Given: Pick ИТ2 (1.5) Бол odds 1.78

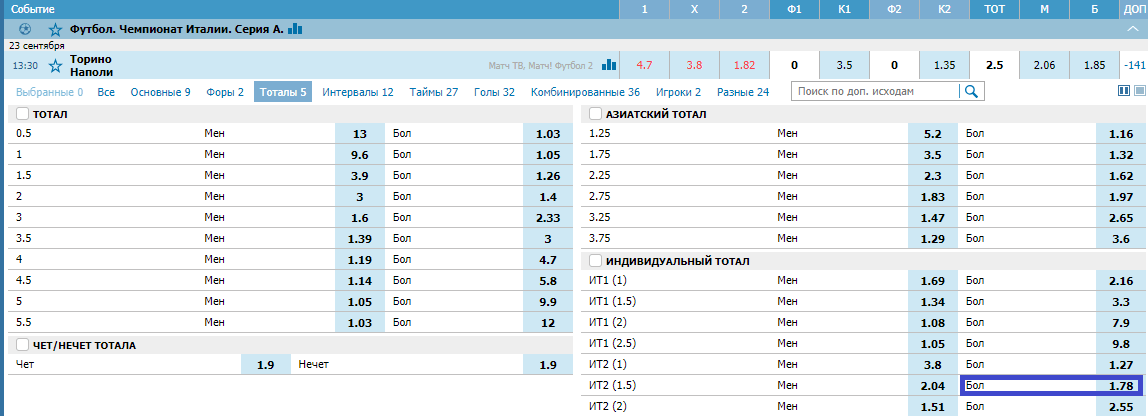Looking at the screenshot, I should pos(1122,386).
